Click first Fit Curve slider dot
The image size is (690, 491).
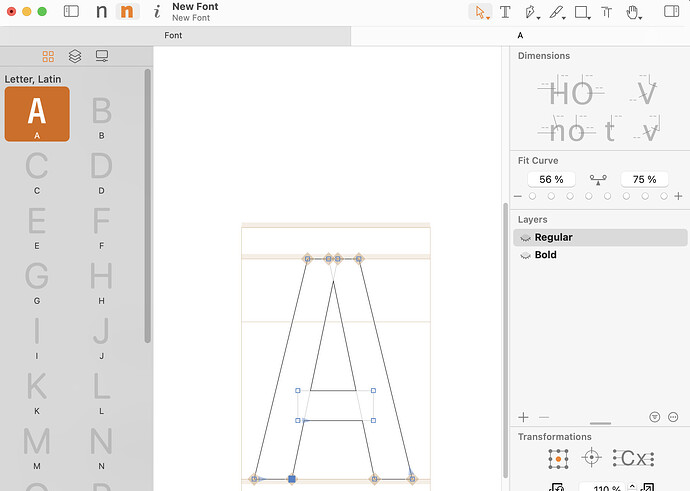click(x=532, y=196)
